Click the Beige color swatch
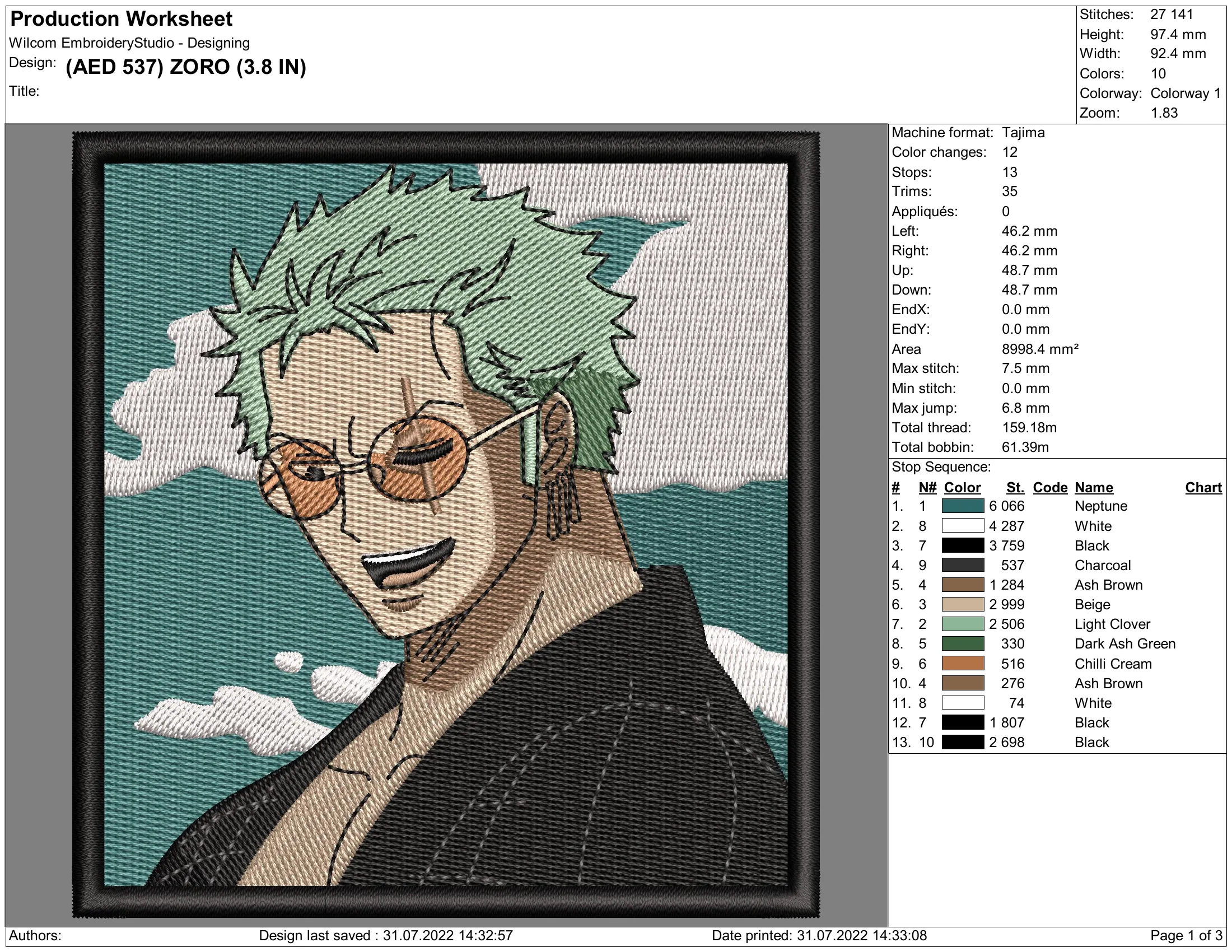 pyautogui.click(x=963, y=605)
